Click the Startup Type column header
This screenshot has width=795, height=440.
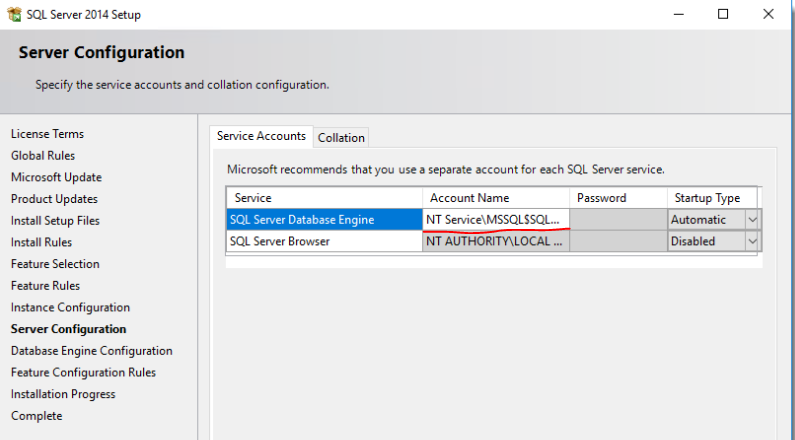712,198
